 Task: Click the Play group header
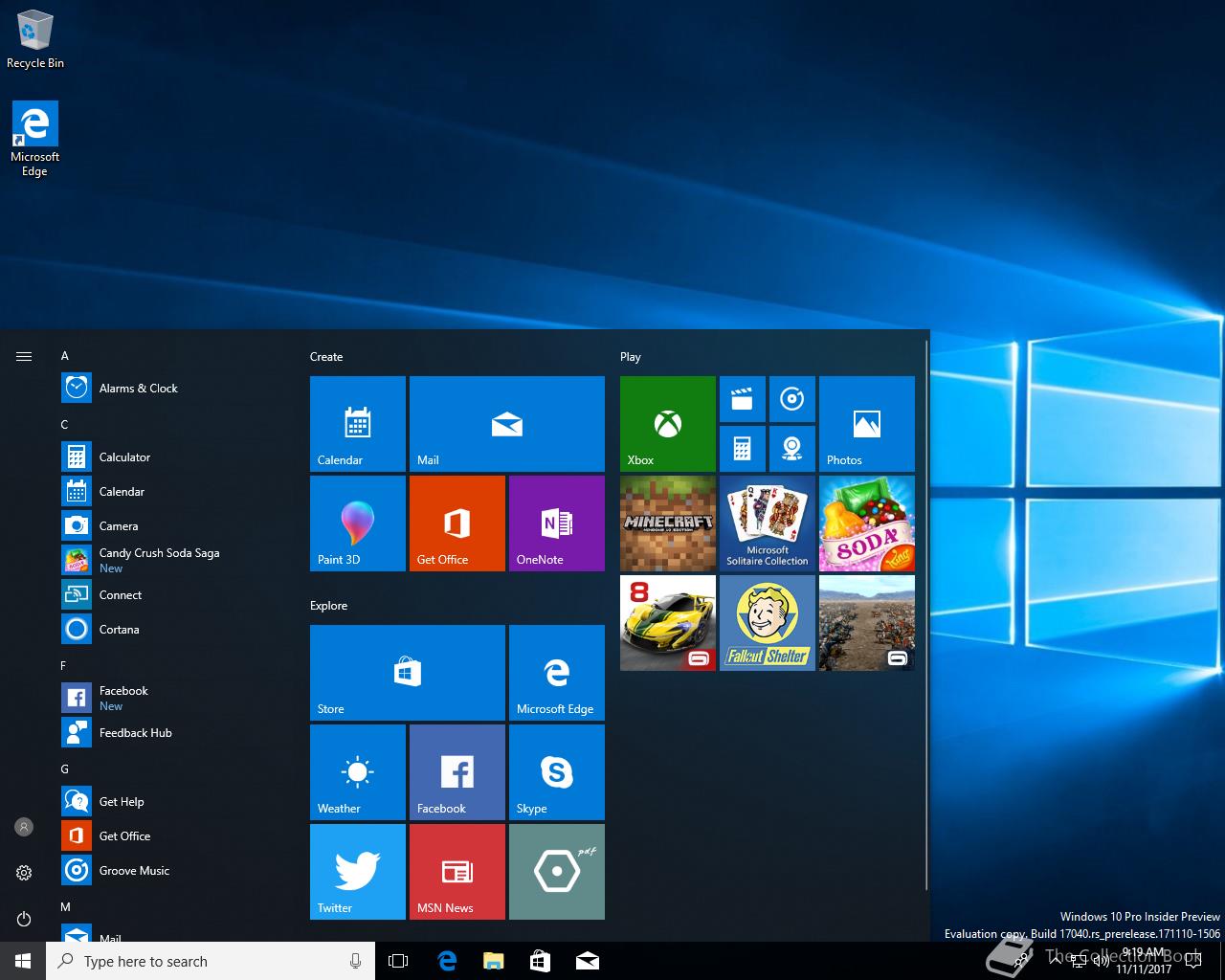pos(630,357)
